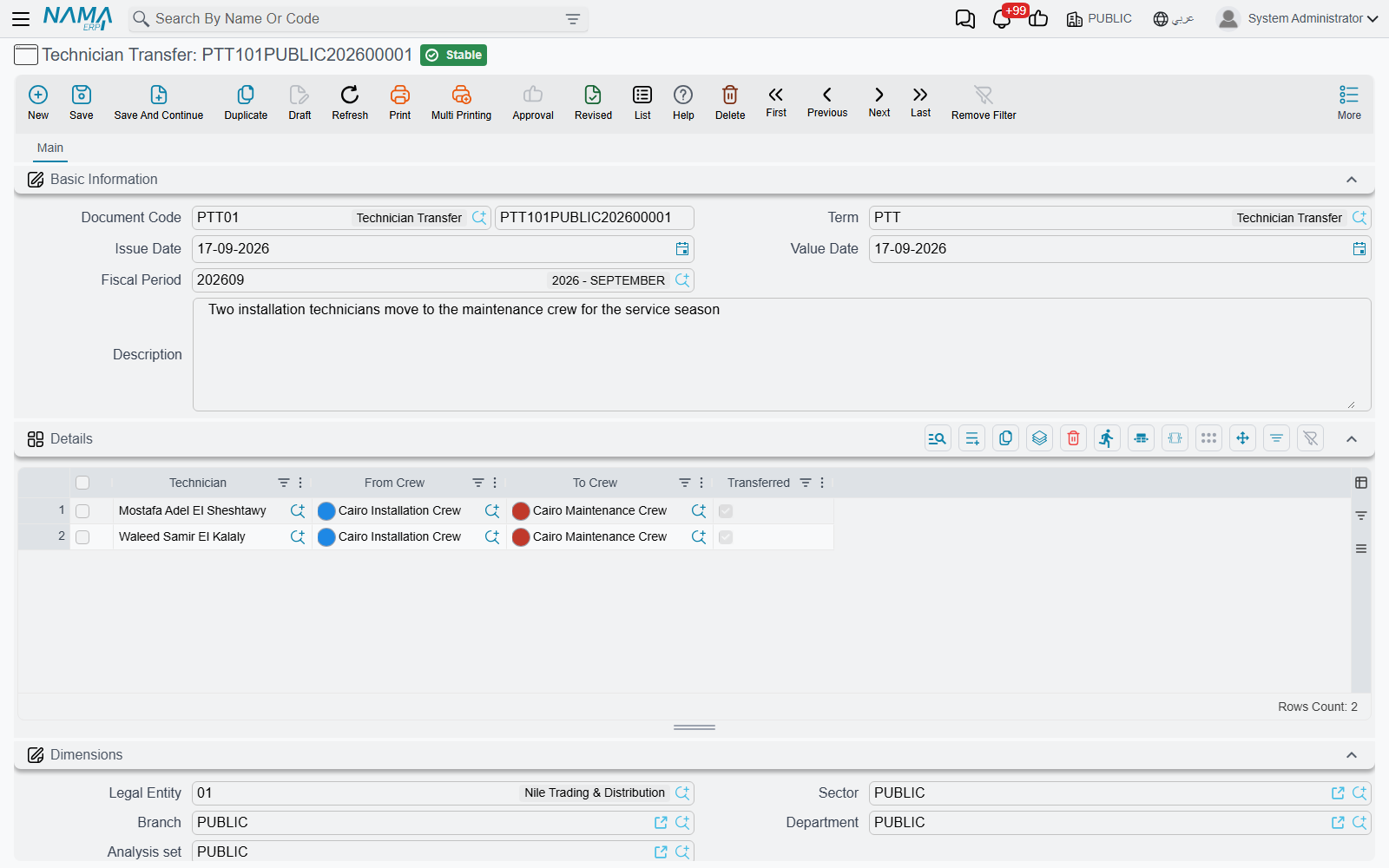Viewport: 1389px width, 868px height.
Task: Add a new row in Details
Action: [x=971, y=438]
